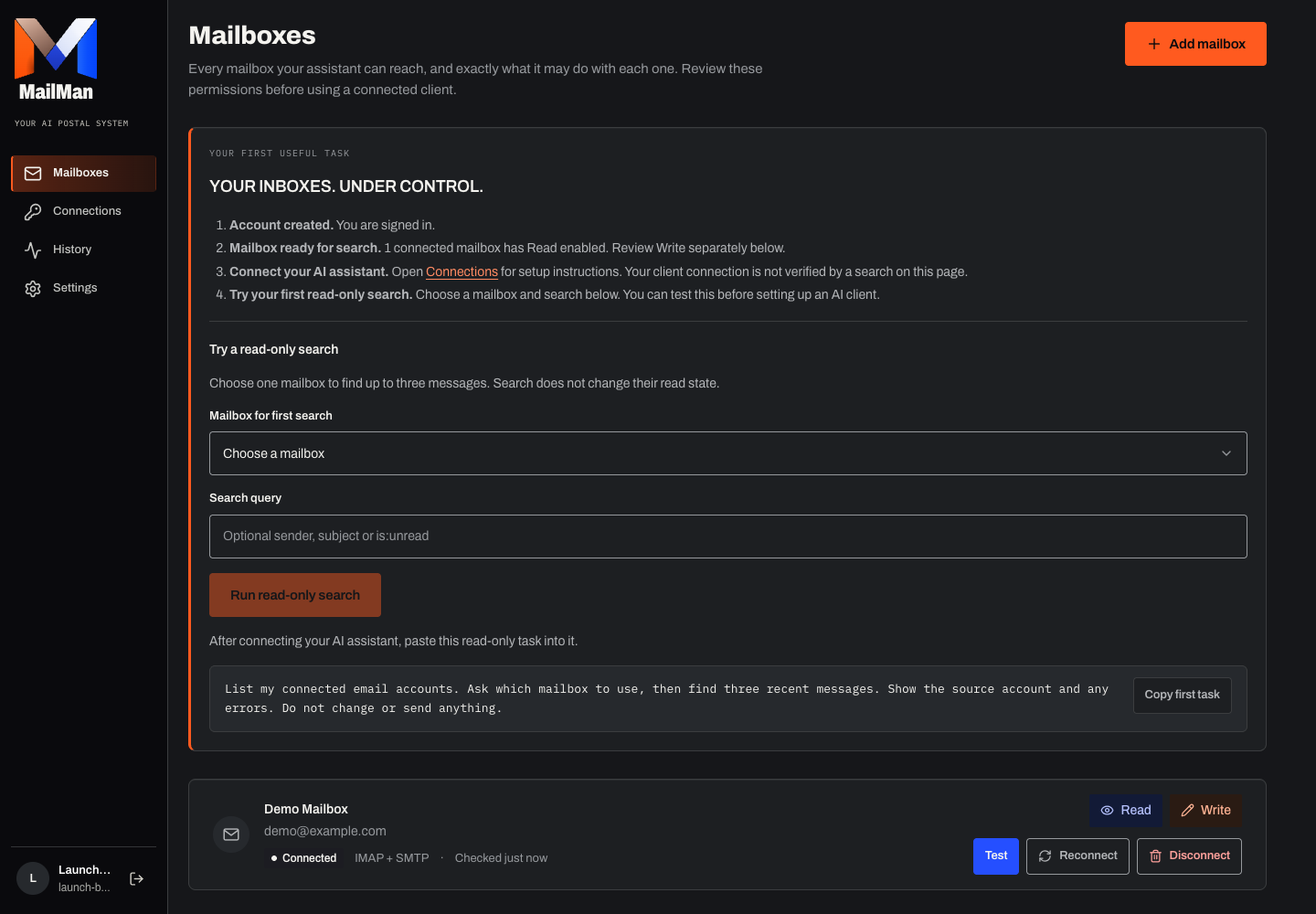Copy the first task prompt
The height and width of the screenshot is (914, 1316).
1183,696
